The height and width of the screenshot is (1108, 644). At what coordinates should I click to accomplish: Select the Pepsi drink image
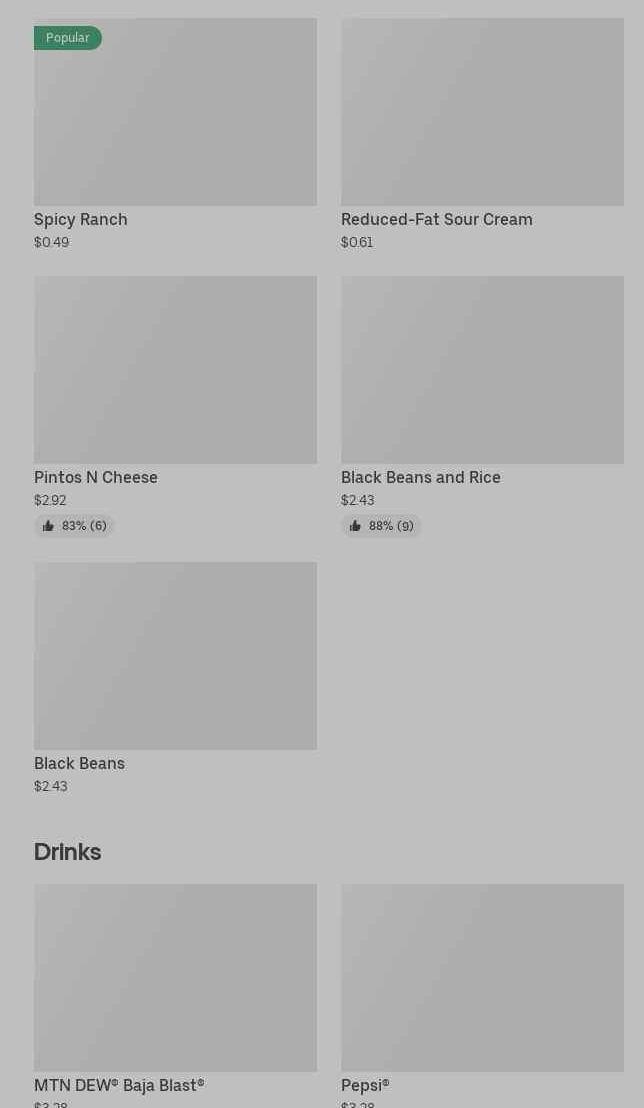[482, 978]
